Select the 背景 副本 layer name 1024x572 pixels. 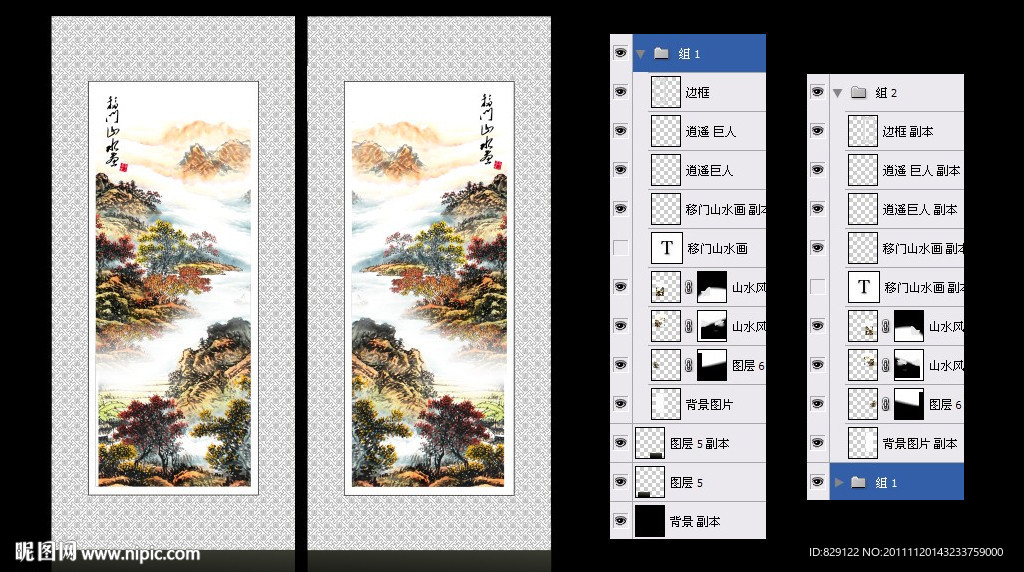point(695,521)
